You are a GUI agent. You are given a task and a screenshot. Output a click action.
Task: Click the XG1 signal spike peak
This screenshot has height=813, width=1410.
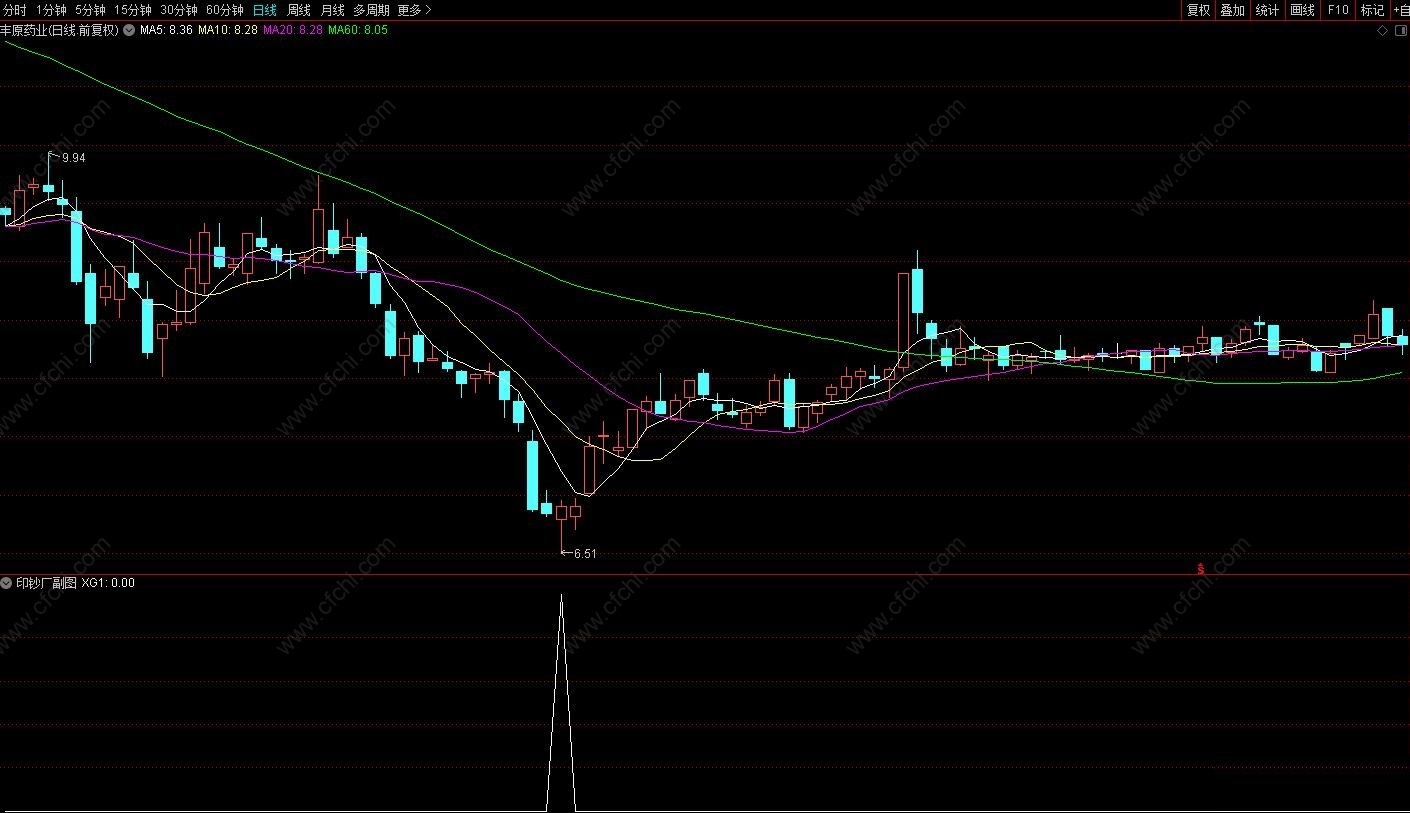(x=561, y=597)
